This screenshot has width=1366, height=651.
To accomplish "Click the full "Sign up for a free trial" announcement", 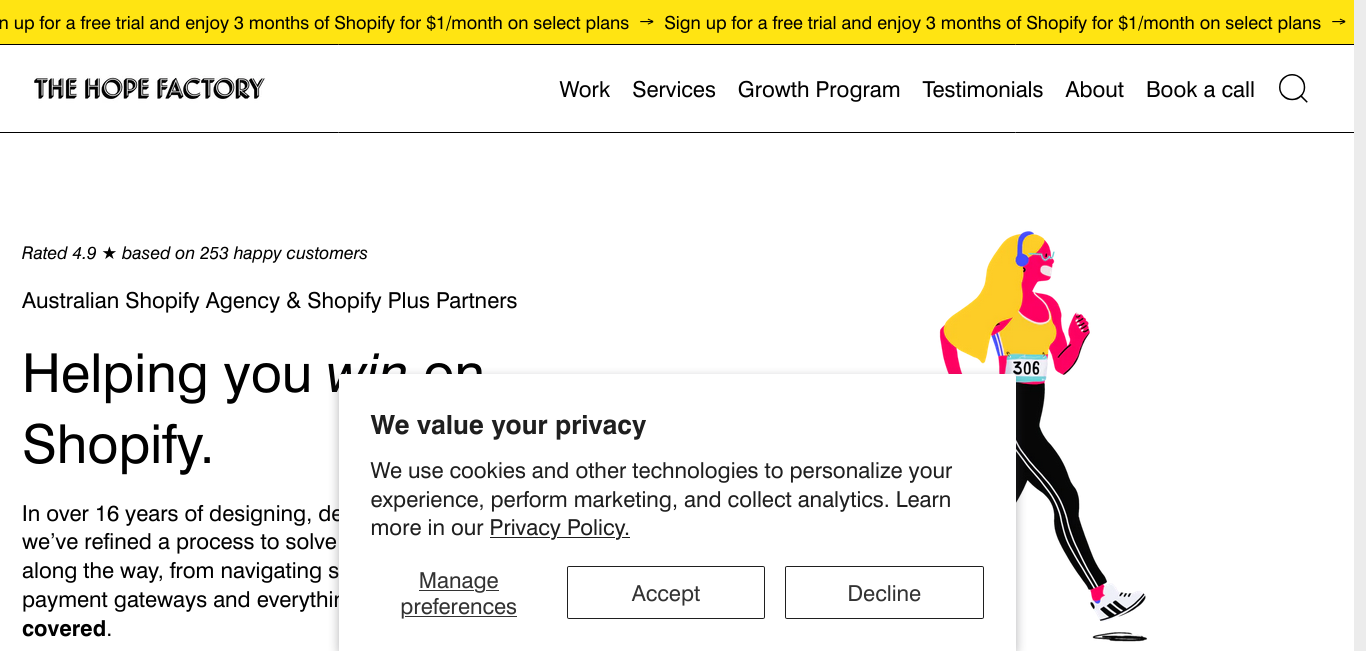I will (x=992, y=22).
